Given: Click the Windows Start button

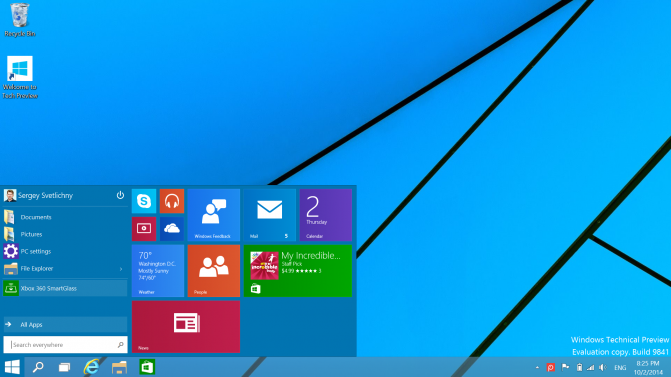Looking at the screenshot, I should pyautogui.click(x=12, y=367).
